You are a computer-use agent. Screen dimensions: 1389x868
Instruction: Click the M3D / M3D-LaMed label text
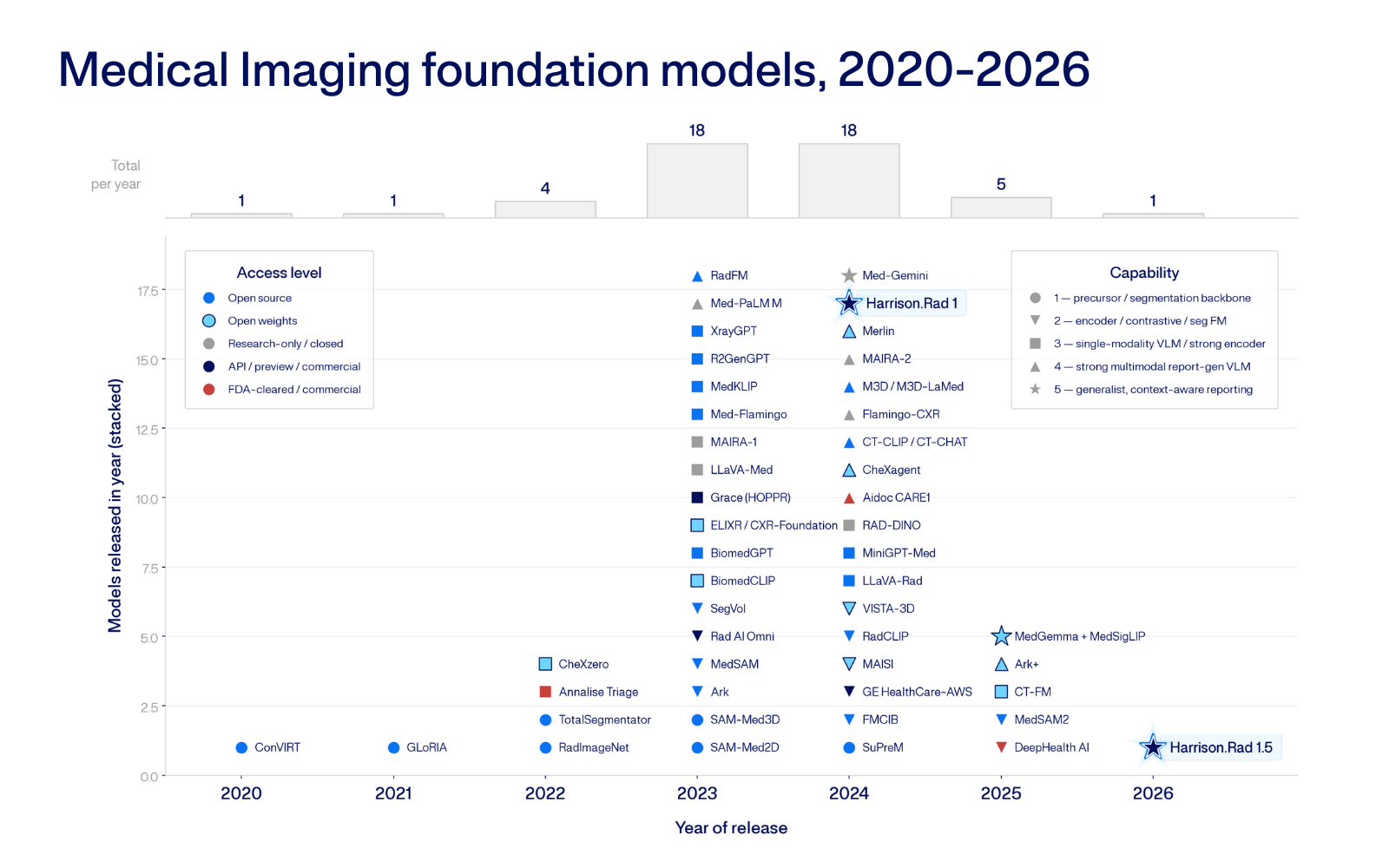(912, 386)
